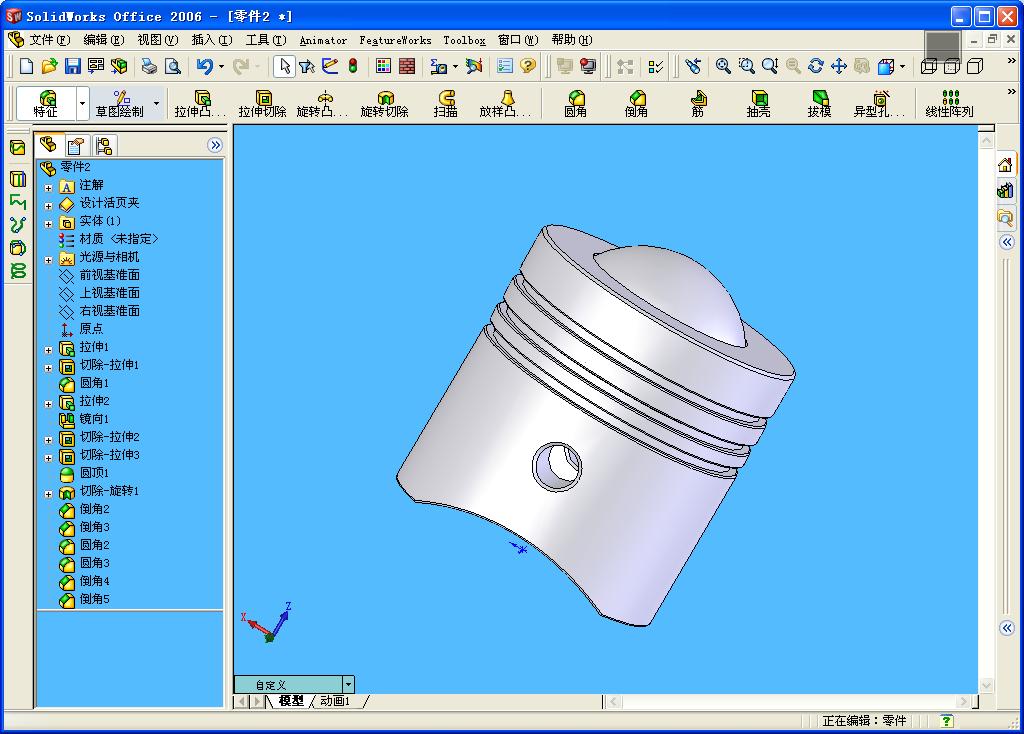Click the 草图绘制 sketch button

pyautogui.click(x=120, y=104)
